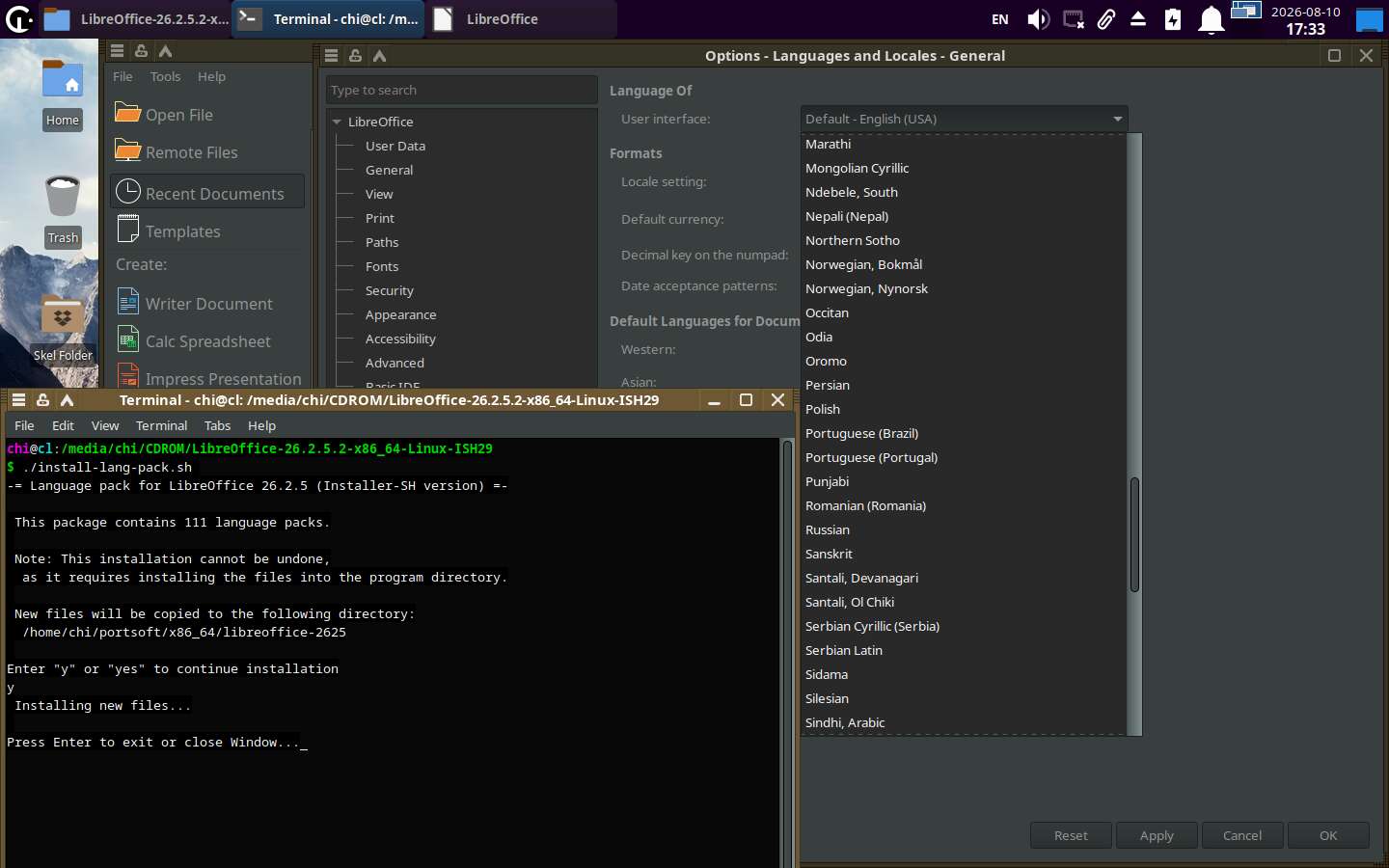Viewport: 1389px width, 868px height.
Task: Collapse the LibreOffice tree node
Action: click(337, 122)
